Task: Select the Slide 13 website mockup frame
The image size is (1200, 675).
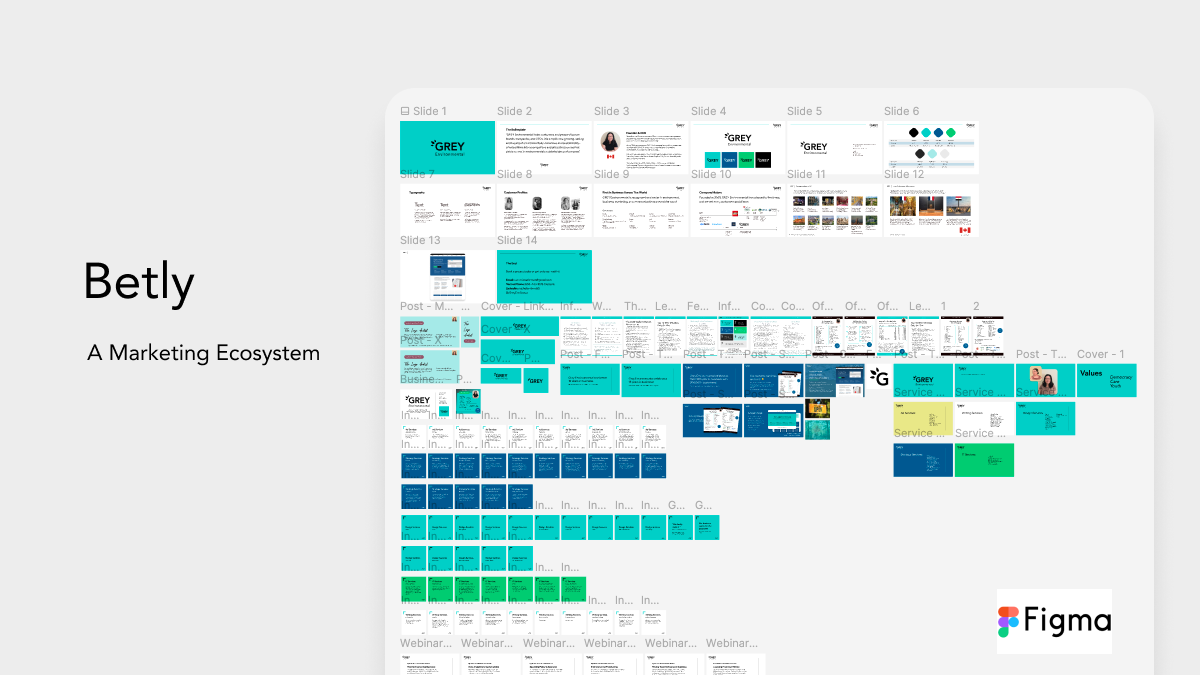Action: tap(447, 276)
